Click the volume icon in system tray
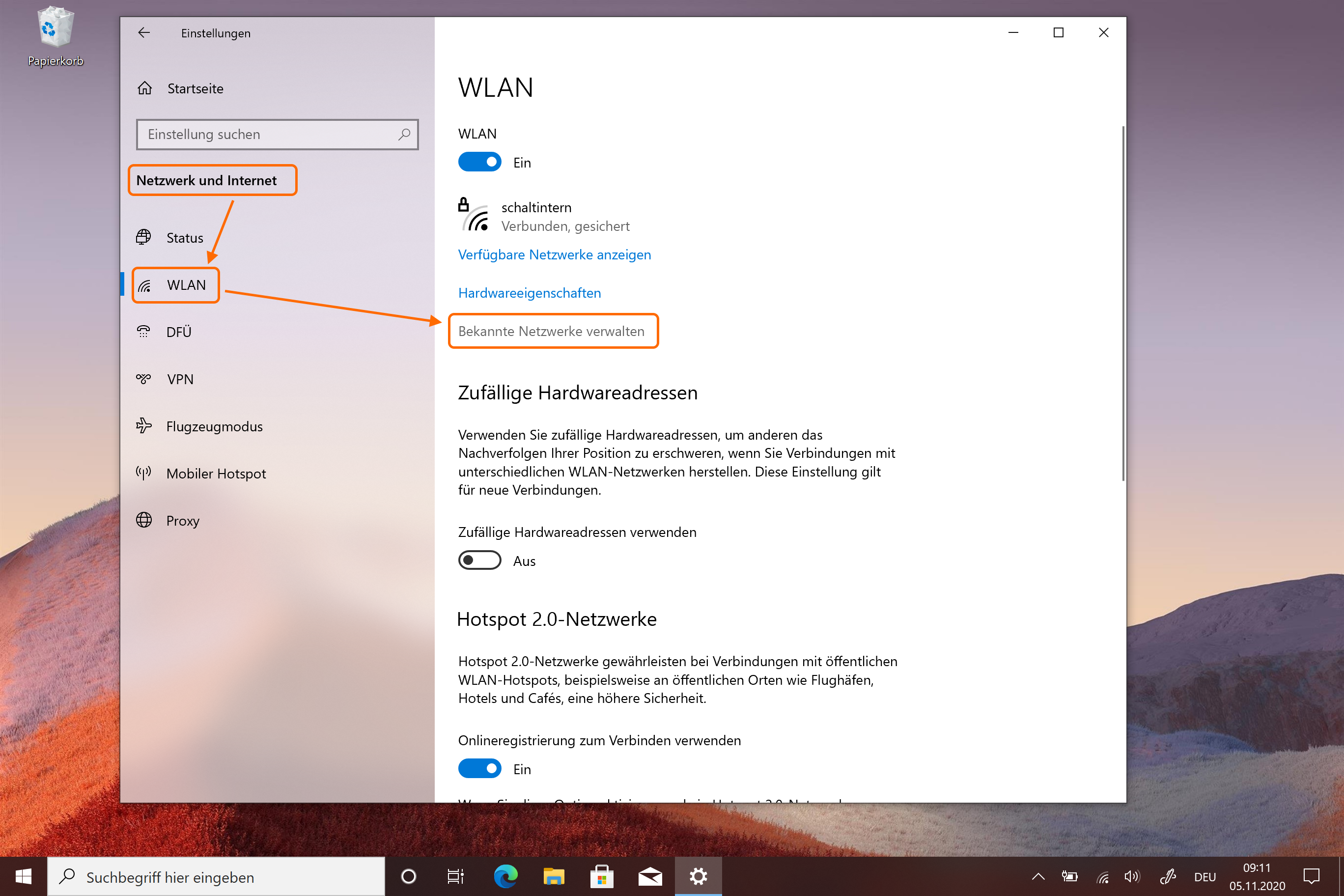 coord(1131,876)
